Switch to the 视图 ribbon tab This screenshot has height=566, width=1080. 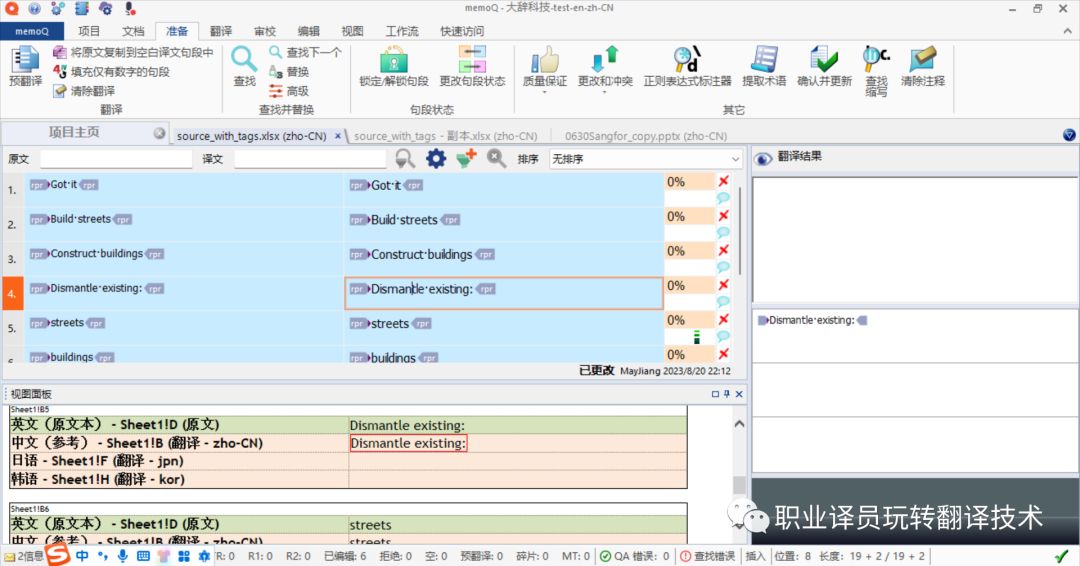352,31
